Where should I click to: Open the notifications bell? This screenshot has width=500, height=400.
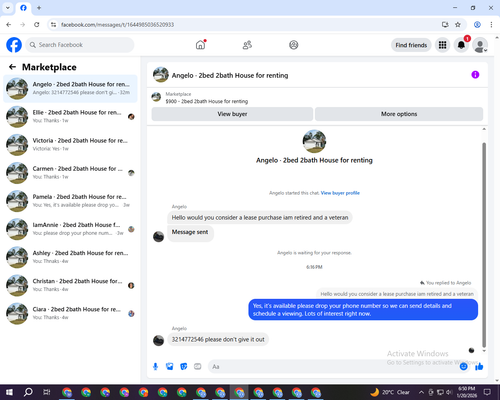tap(461, 45)
